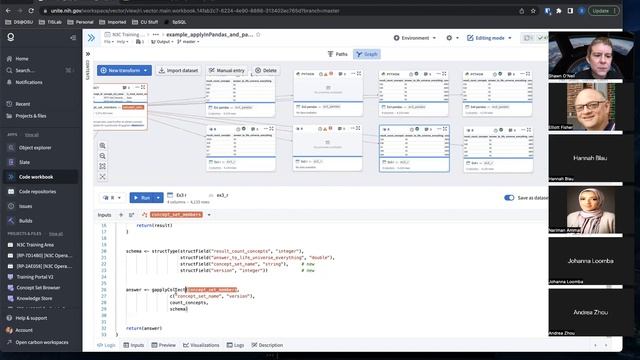Switch to the Description tab

pos(267,345)
